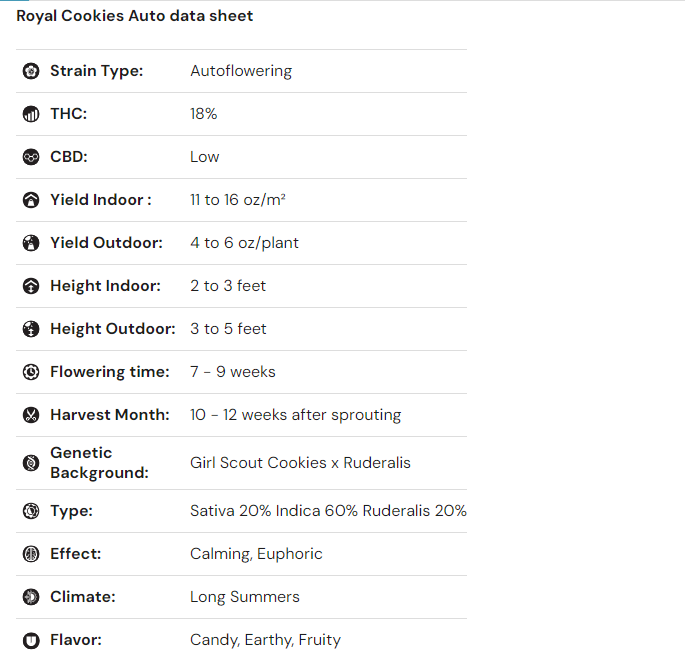
Task: Click the Flowering time clock icon
Action: click(x=31, y=372)
